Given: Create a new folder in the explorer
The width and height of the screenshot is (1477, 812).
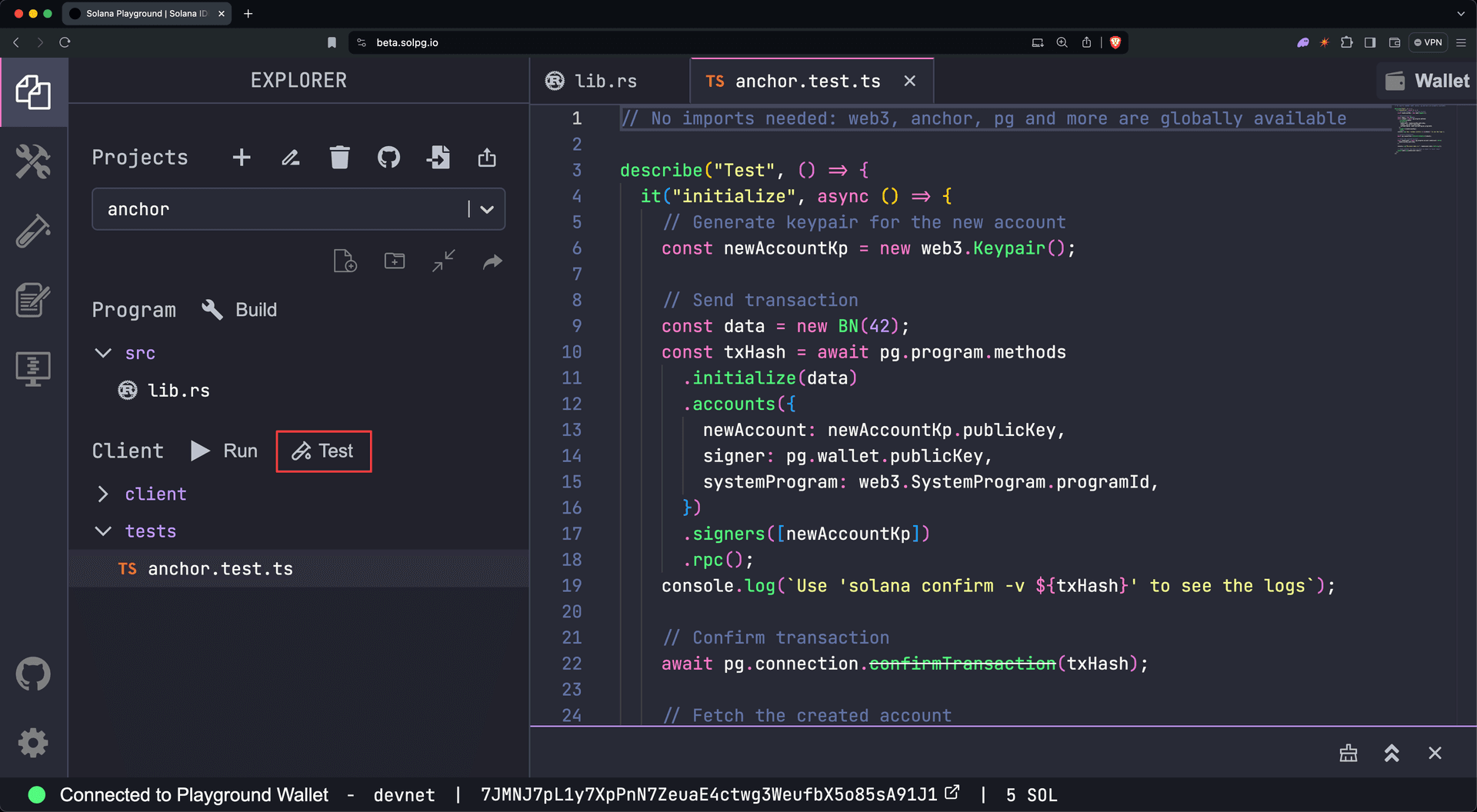Looking at the screenshot, I should [x=394, y=261].
